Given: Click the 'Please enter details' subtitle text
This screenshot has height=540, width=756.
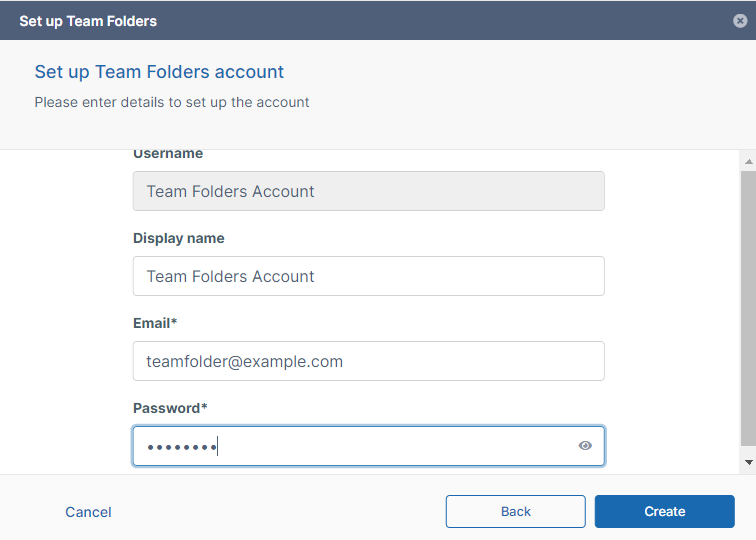Looking at the screenshot, I should (x=172, y=102).
